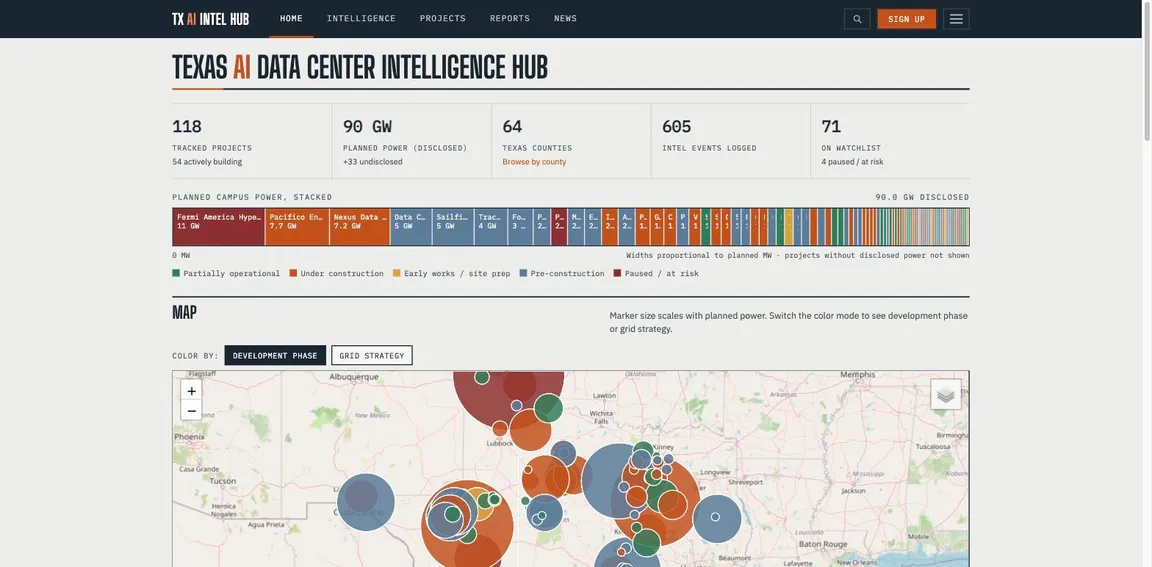Select large blue marker near El Paso
Screen dimensions: 1152x567
(366, 502)
